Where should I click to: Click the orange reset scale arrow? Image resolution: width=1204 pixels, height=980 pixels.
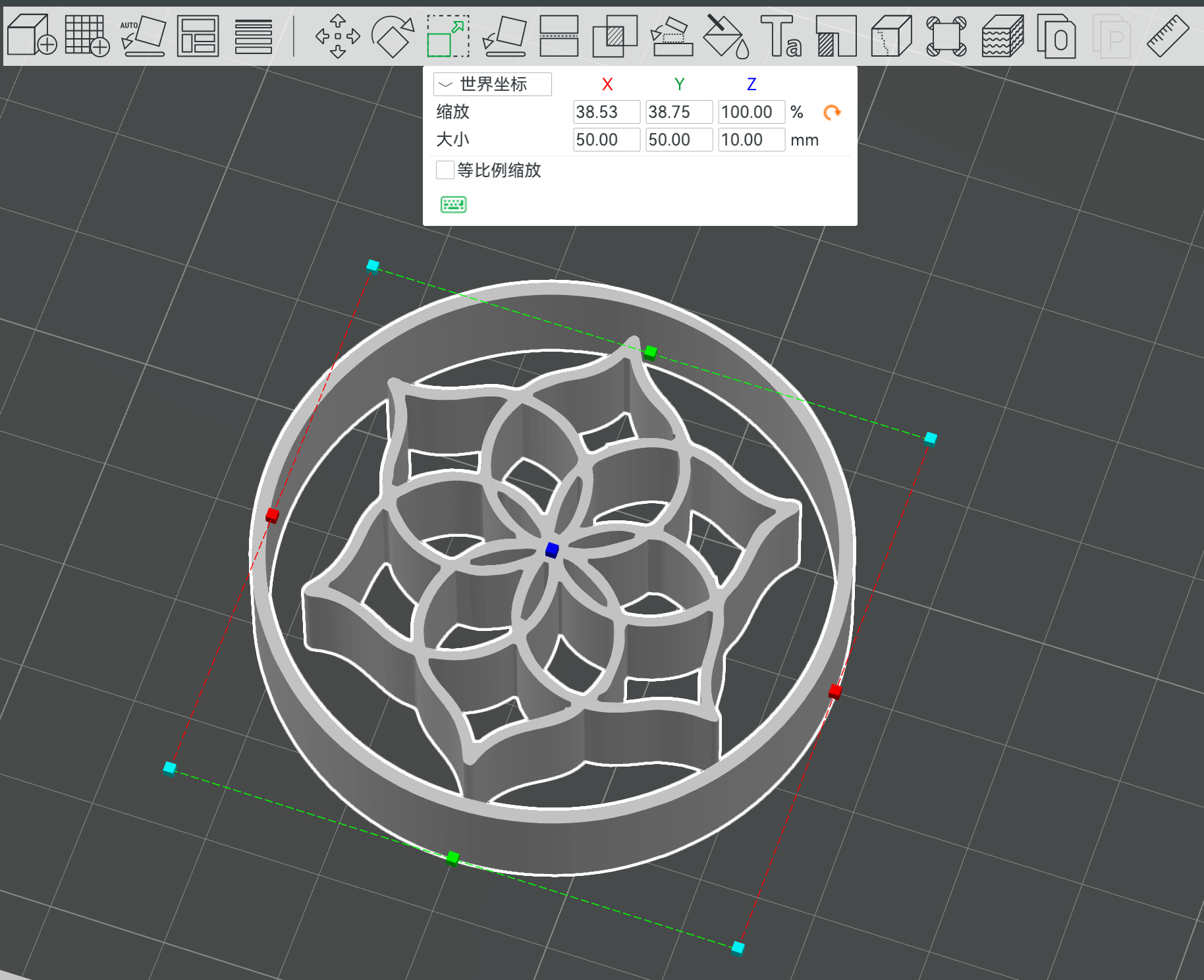pos(833,113)
